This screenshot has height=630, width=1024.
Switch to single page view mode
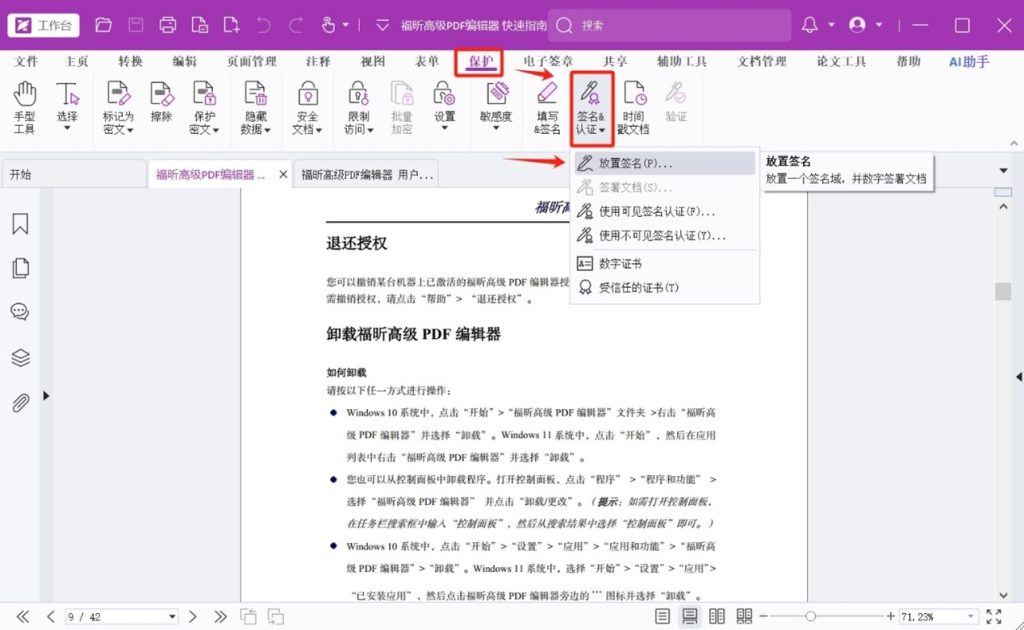point(663,616)
